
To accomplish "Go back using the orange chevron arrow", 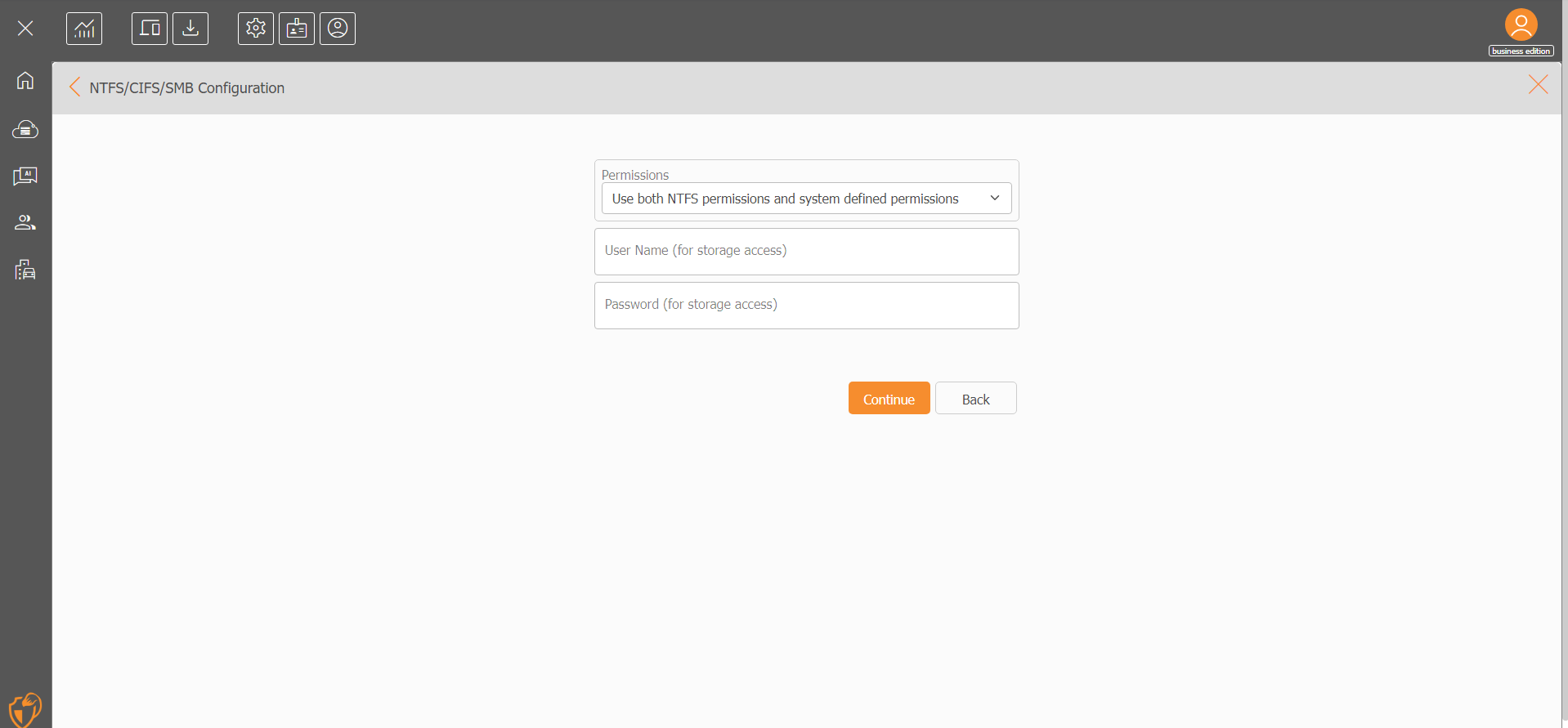I will (74, 87).
